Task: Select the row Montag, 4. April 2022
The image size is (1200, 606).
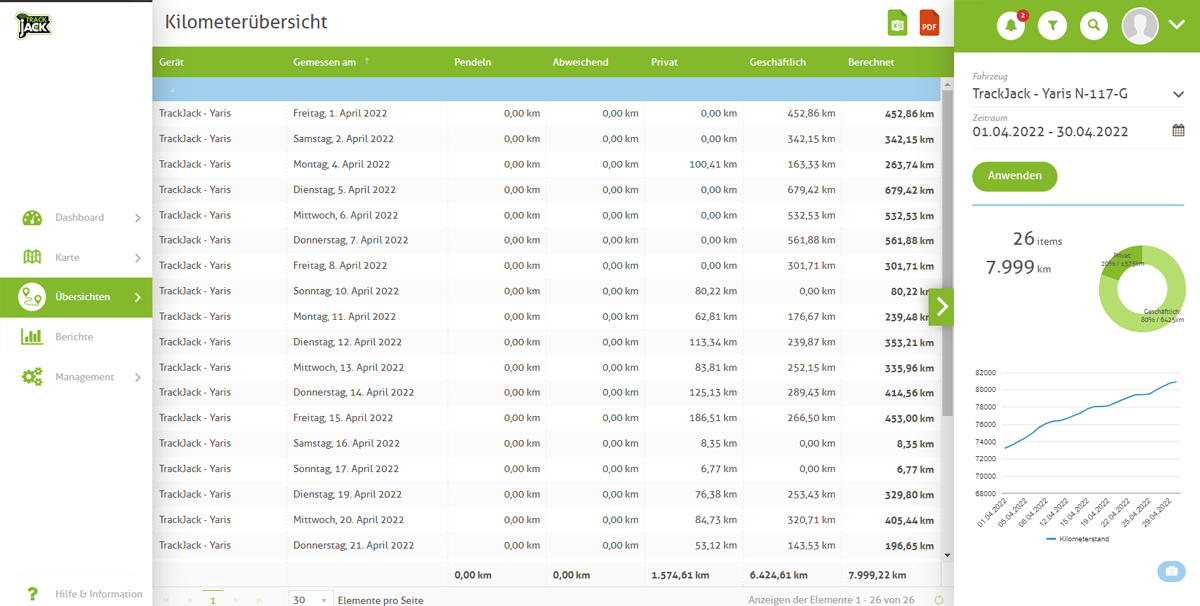Action: coord(546,164)
